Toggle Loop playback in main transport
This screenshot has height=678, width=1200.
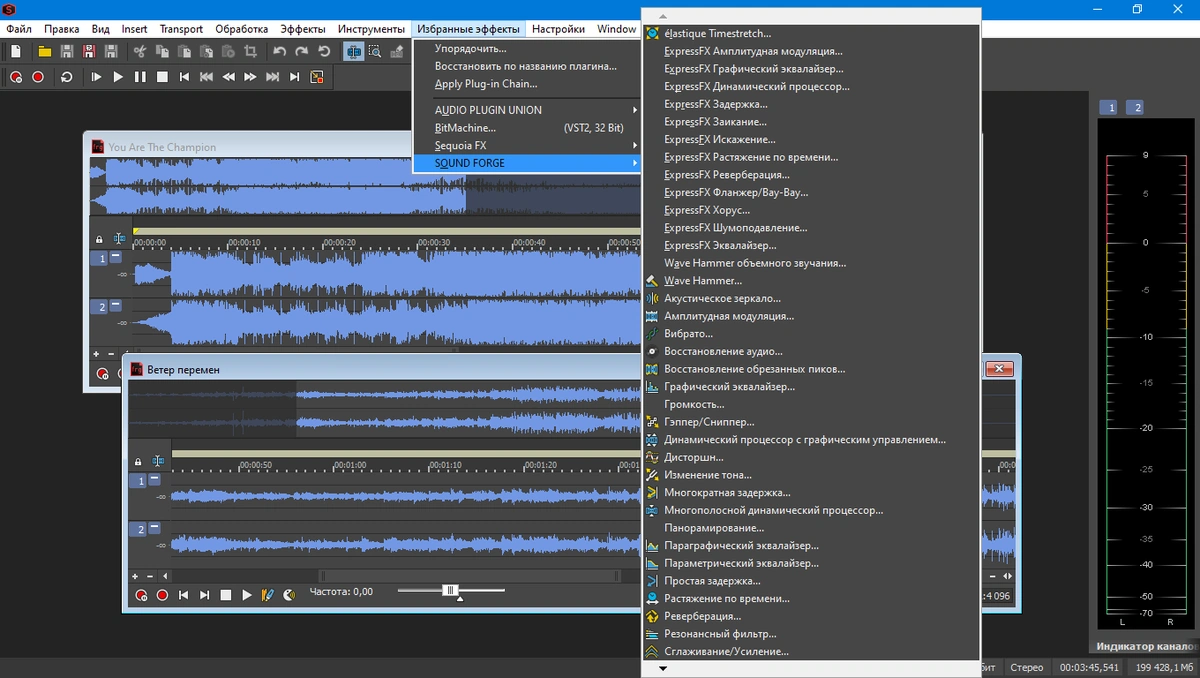tap(67, 77)
